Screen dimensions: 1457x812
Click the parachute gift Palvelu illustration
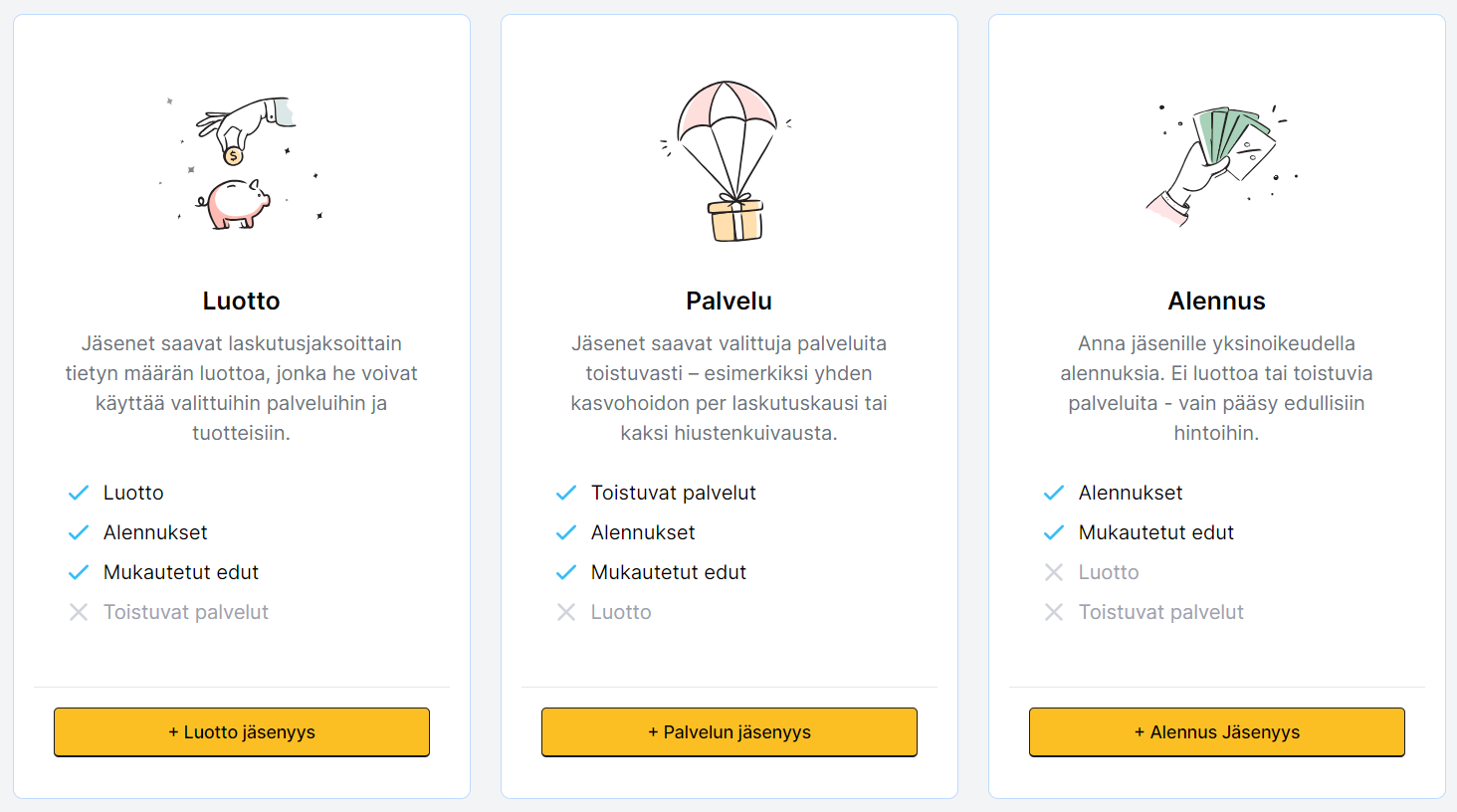728,161
